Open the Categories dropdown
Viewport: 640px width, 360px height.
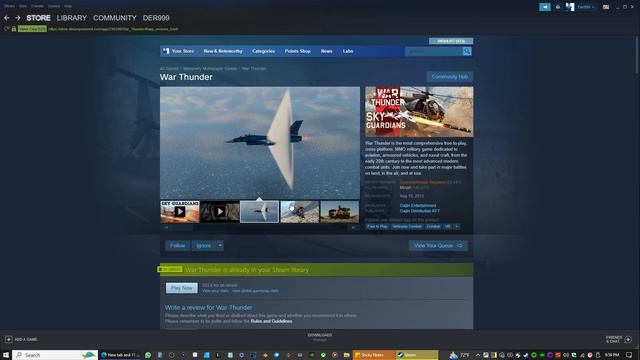263,51
